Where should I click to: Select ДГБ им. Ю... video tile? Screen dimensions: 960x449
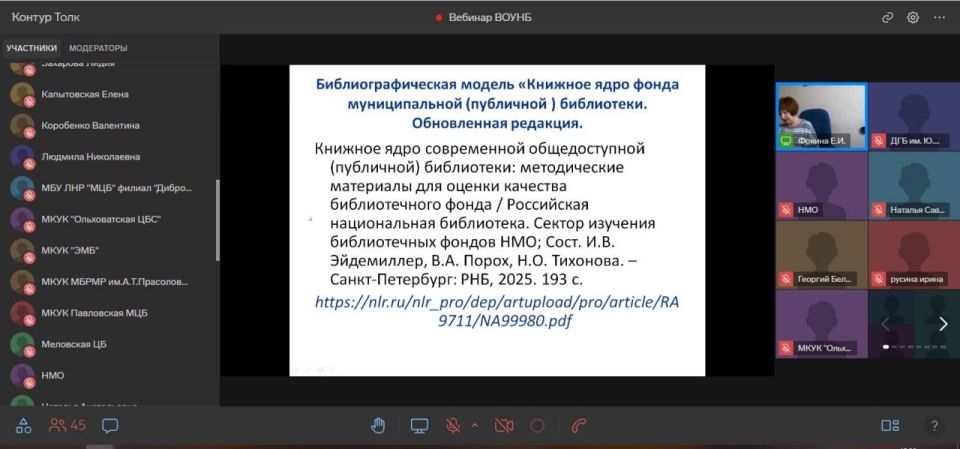[x=914, y=116]
